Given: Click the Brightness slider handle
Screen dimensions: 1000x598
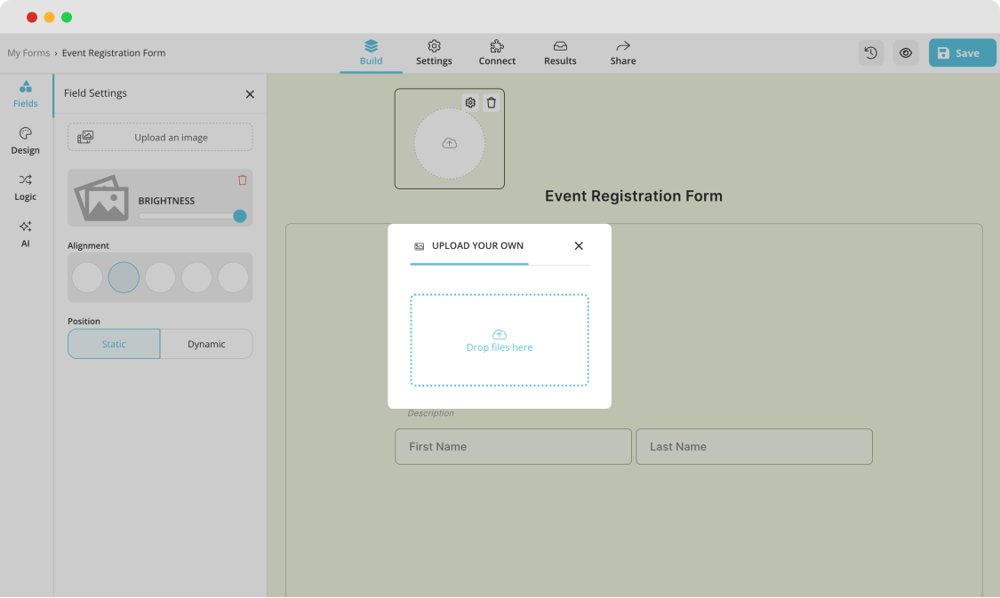Looking at the screenshot, I should tap(240, 216).
